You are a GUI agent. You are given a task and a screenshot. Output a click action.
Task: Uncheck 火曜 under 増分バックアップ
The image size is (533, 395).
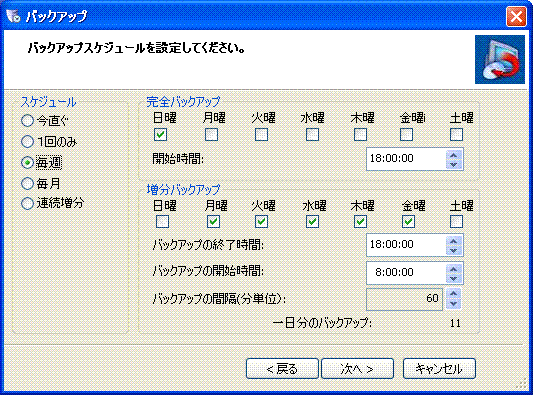261,222
